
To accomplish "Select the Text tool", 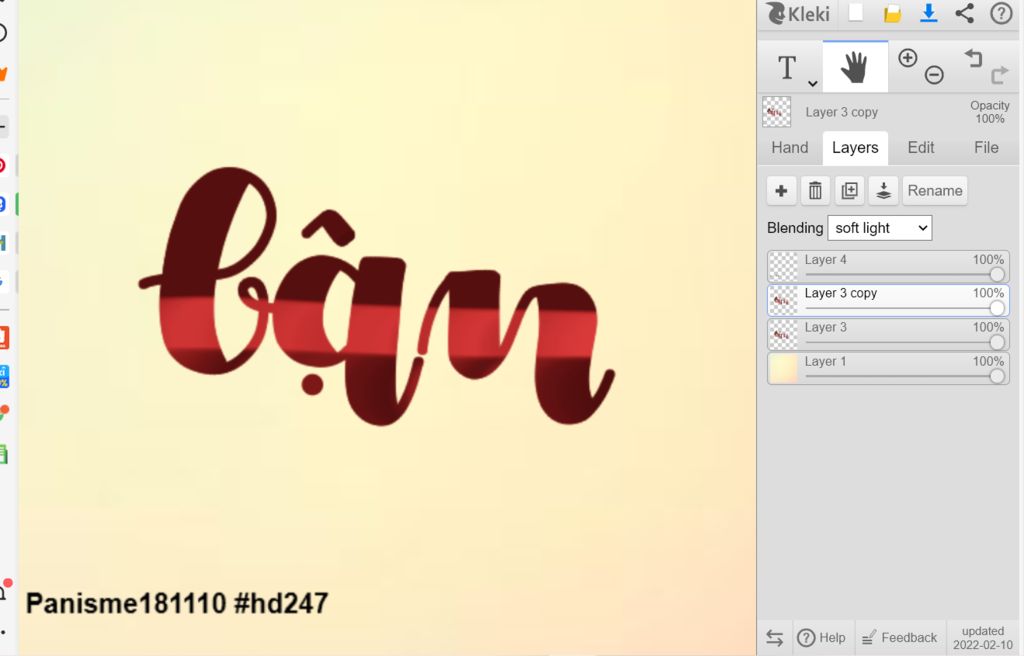I will (x=787, y=67).
